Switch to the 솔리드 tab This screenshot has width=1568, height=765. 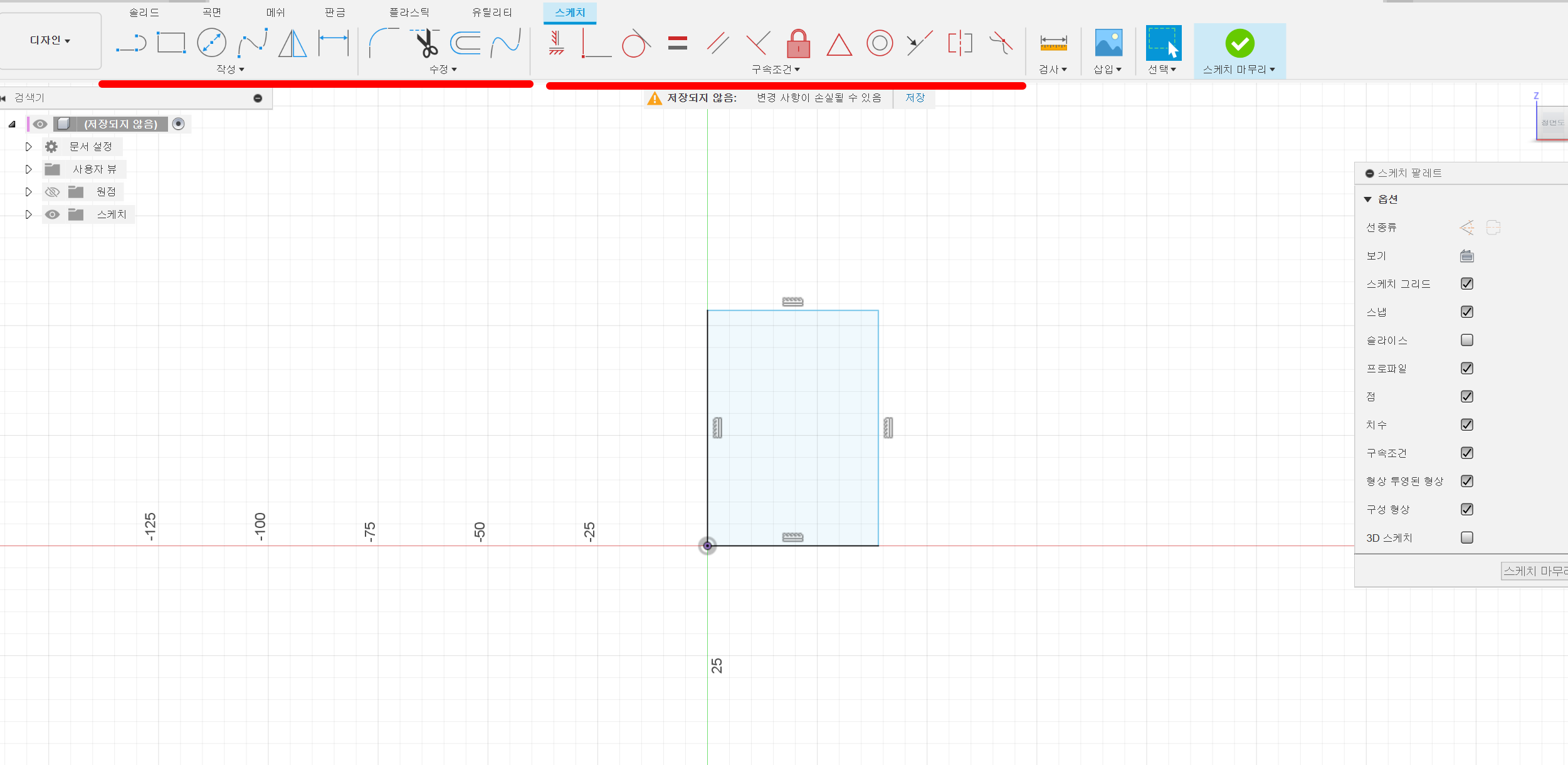(x=144, y=12)
